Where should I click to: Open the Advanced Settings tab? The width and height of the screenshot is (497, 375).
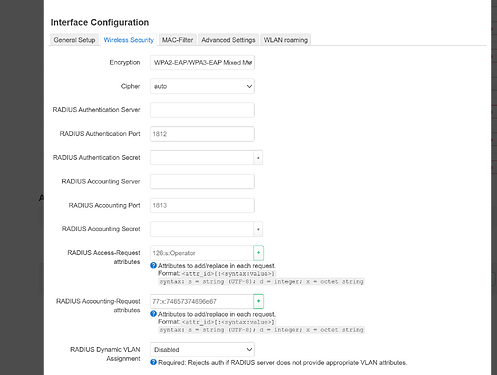pos(228,40)
